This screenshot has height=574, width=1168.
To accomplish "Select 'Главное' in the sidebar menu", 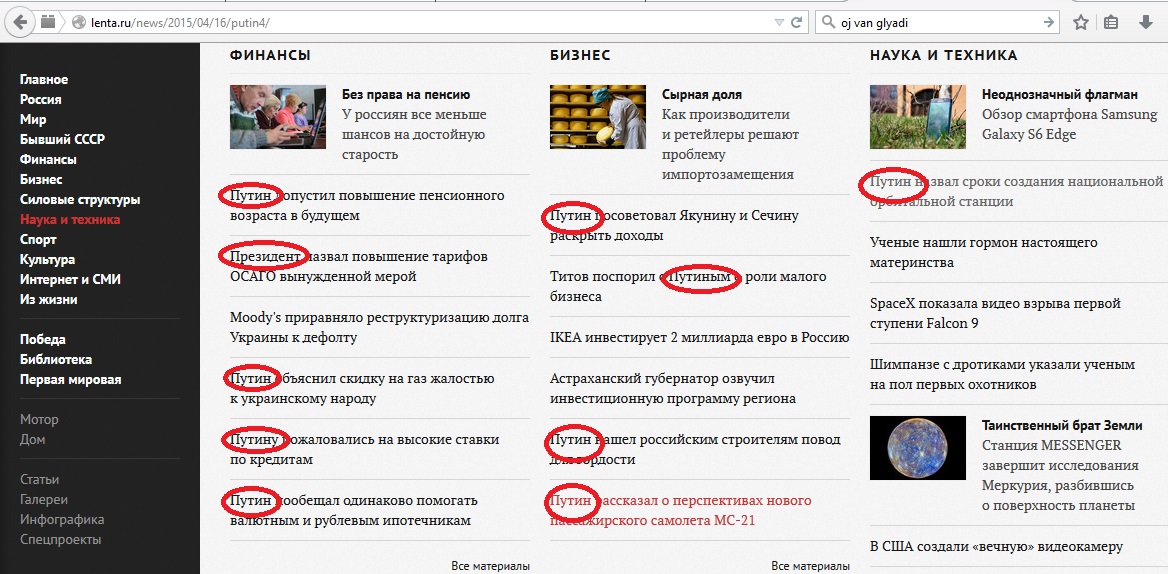I will tap(44, 79).
